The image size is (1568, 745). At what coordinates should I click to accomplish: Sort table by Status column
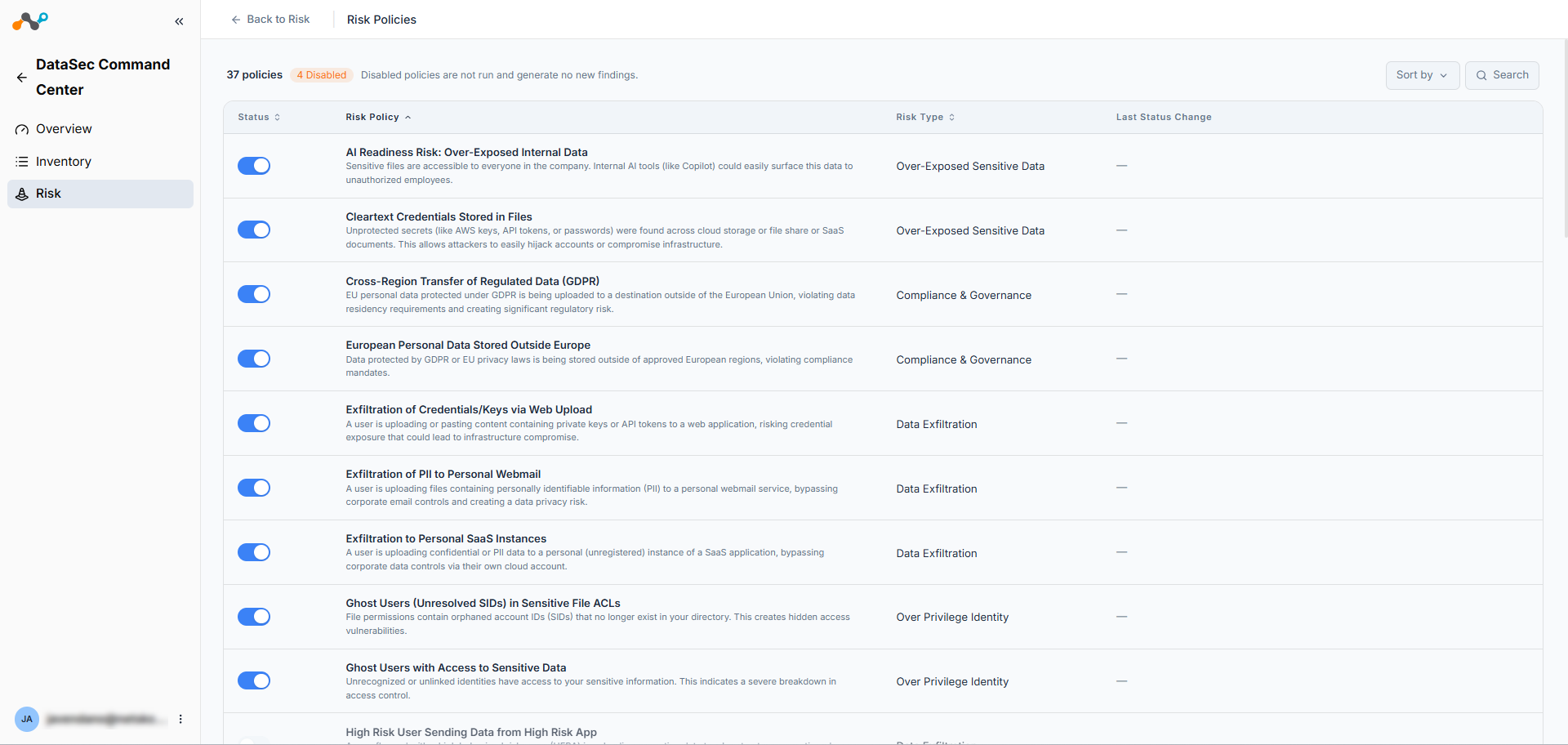[x=259, y=118]
